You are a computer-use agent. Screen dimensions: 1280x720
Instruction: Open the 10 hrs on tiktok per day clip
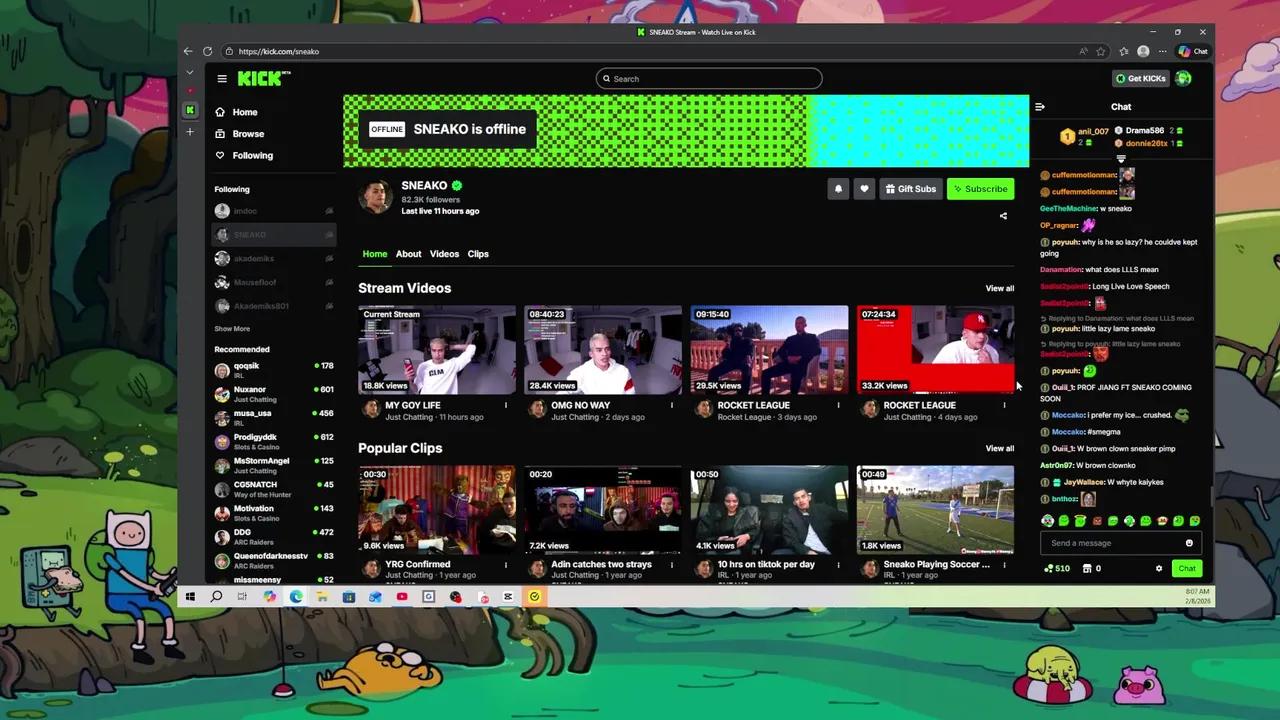tap(769, 510)
